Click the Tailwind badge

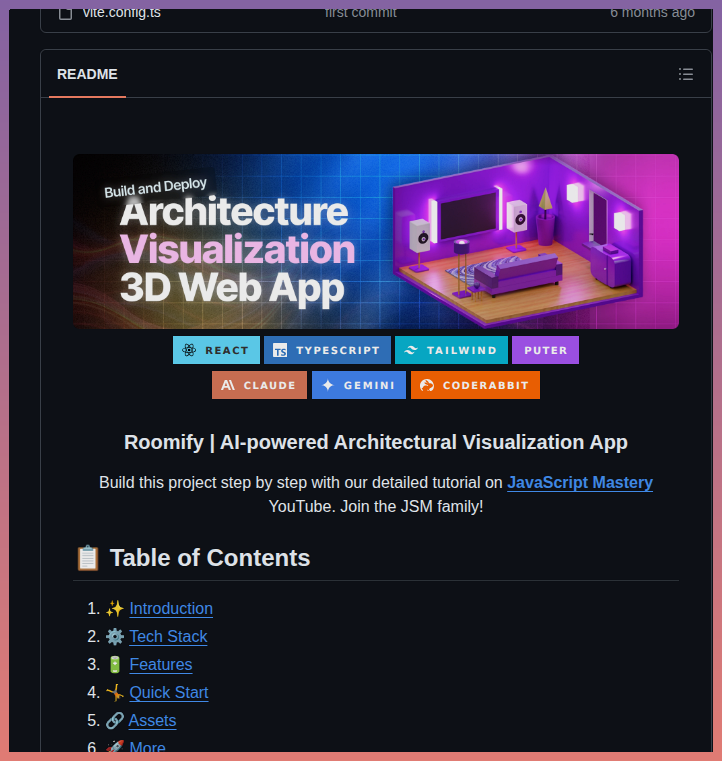(451, 350)
